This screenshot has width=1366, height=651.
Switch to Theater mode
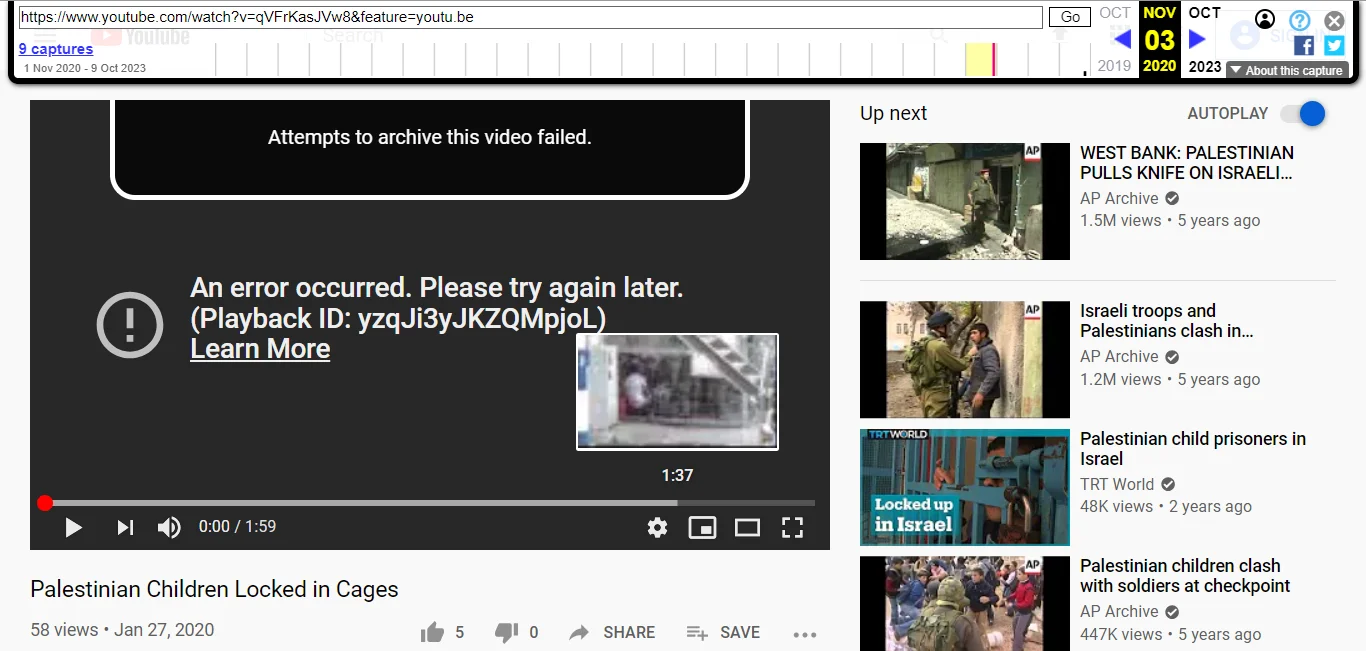[747, 527]
